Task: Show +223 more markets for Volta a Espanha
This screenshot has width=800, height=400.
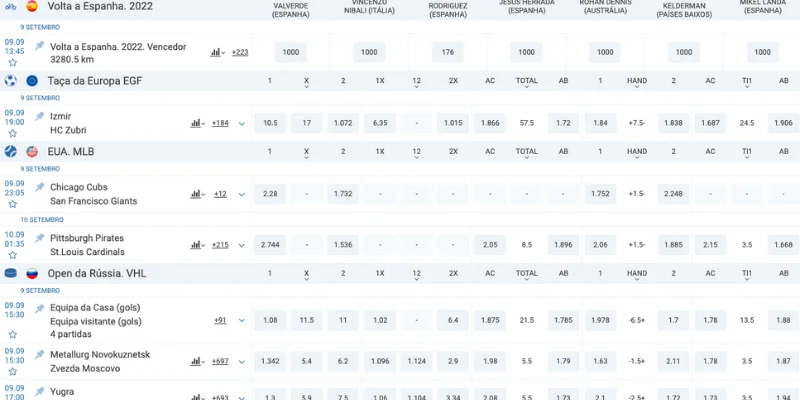Action: point(240,53)
